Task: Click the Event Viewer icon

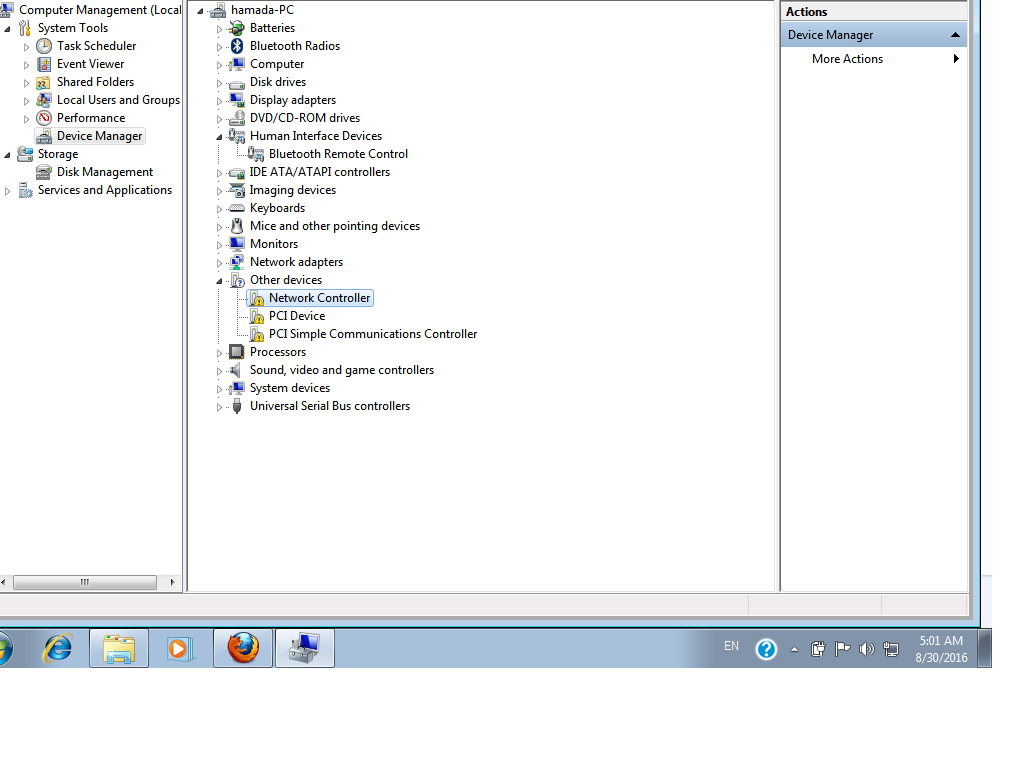Action: 44,64
